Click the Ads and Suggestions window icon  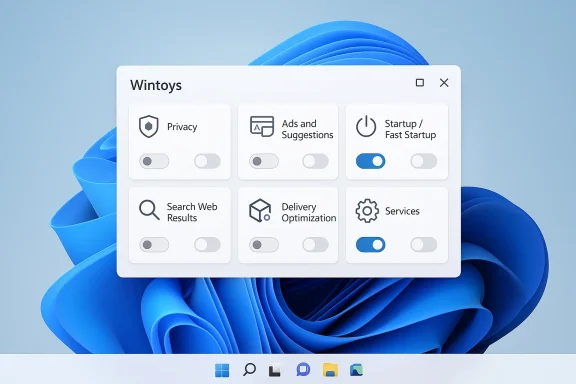tap(262, 126)
